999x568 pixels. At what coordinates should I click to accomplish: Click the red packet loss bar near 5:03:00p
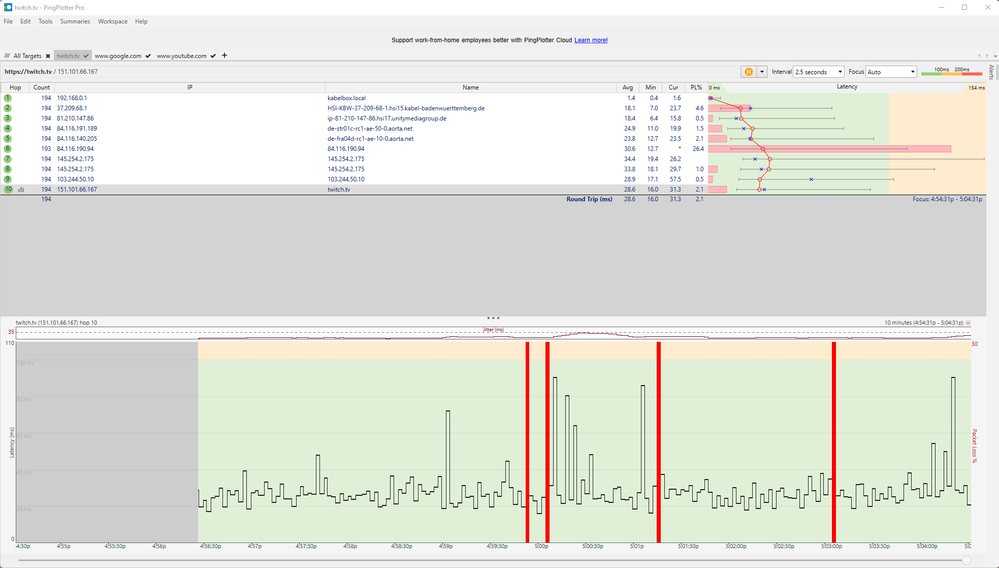coord(834,442)
